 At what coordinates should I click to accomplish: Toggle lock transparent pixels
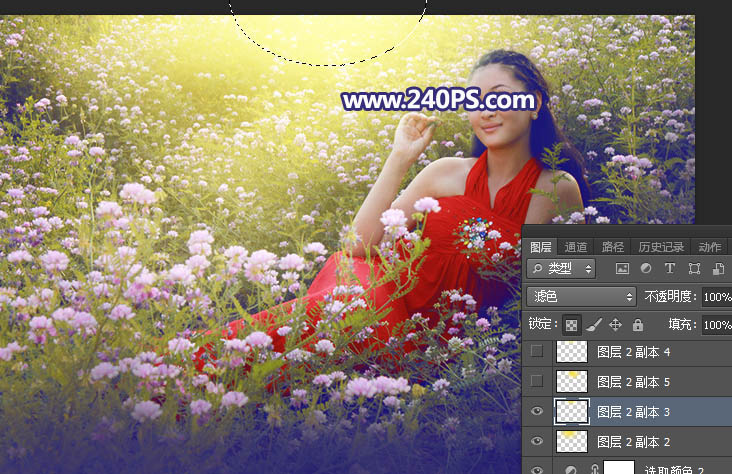[572, 325]
